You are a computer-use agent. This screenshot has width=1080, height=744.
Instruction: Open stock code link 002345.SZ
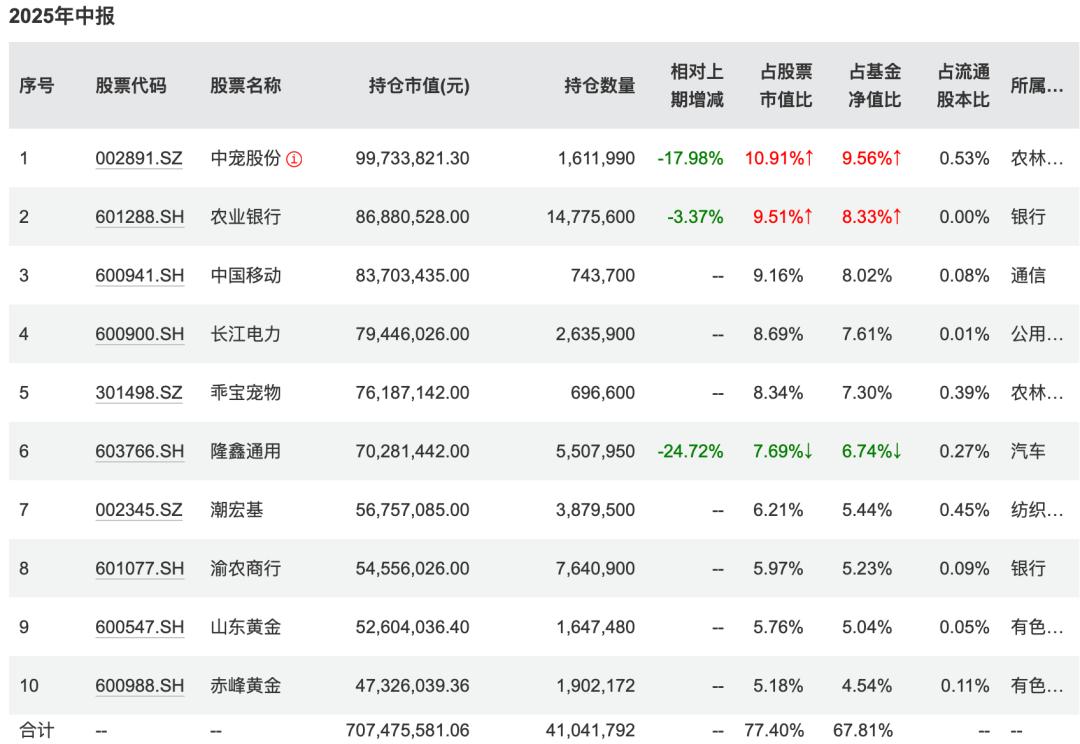click(x=139, y=510)
